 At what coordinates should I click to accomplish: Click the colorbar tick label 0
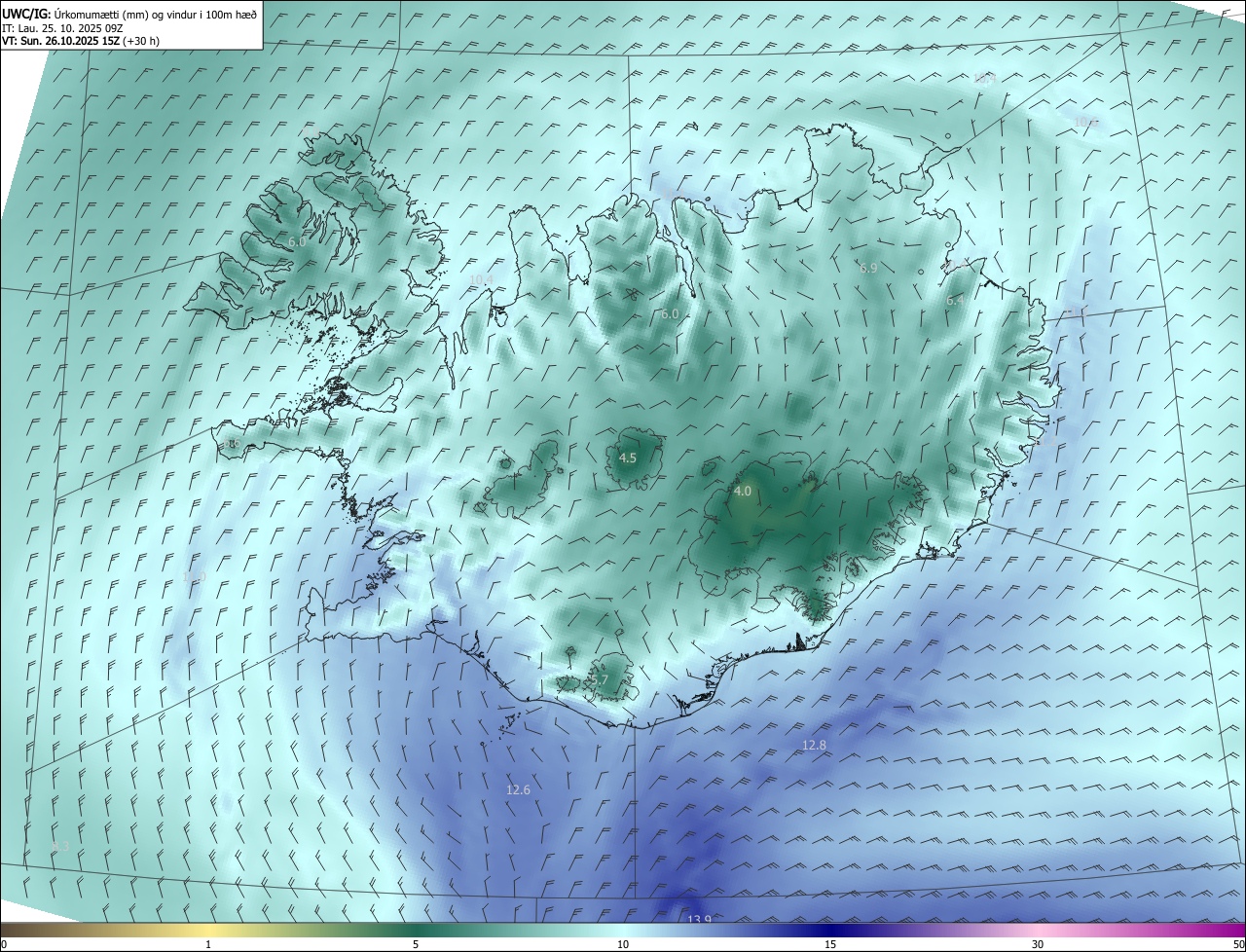point(4,945)
